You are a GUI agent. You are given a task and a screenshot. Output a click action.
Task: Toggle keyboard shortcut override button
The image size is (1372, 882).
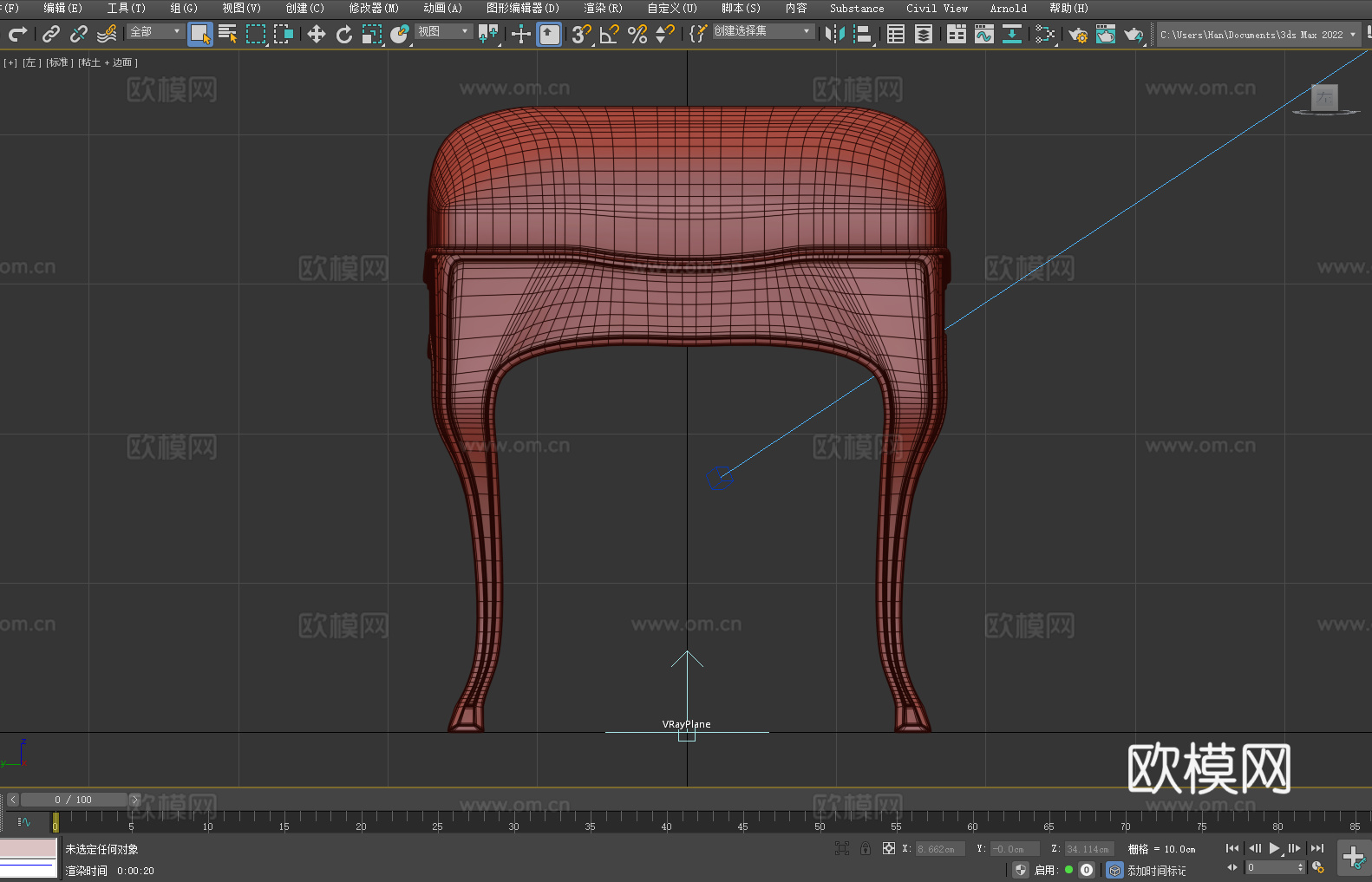point(549,34)
